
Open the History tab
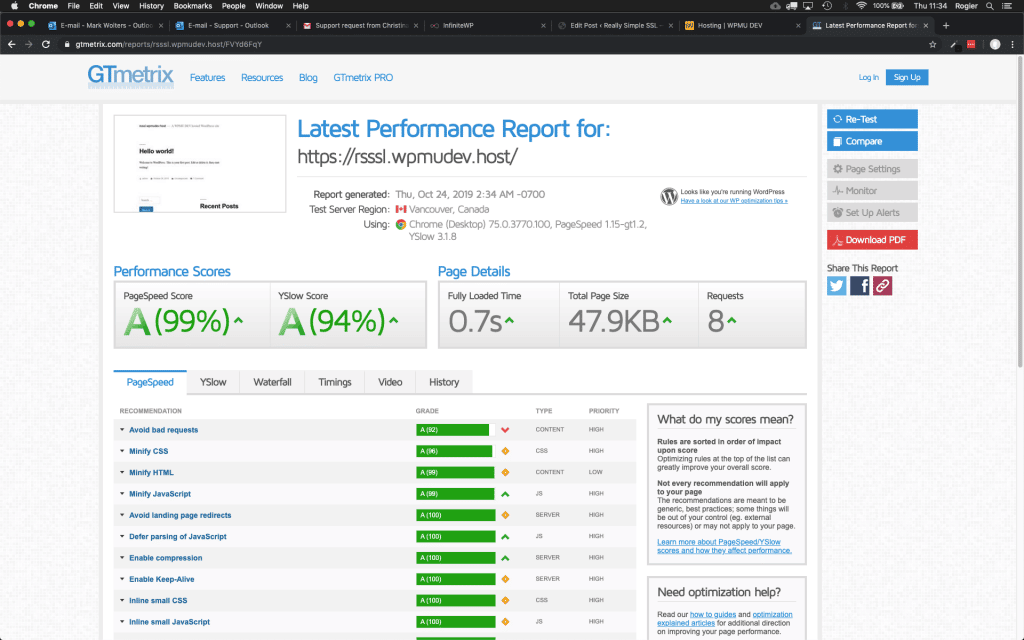[444, 382]
